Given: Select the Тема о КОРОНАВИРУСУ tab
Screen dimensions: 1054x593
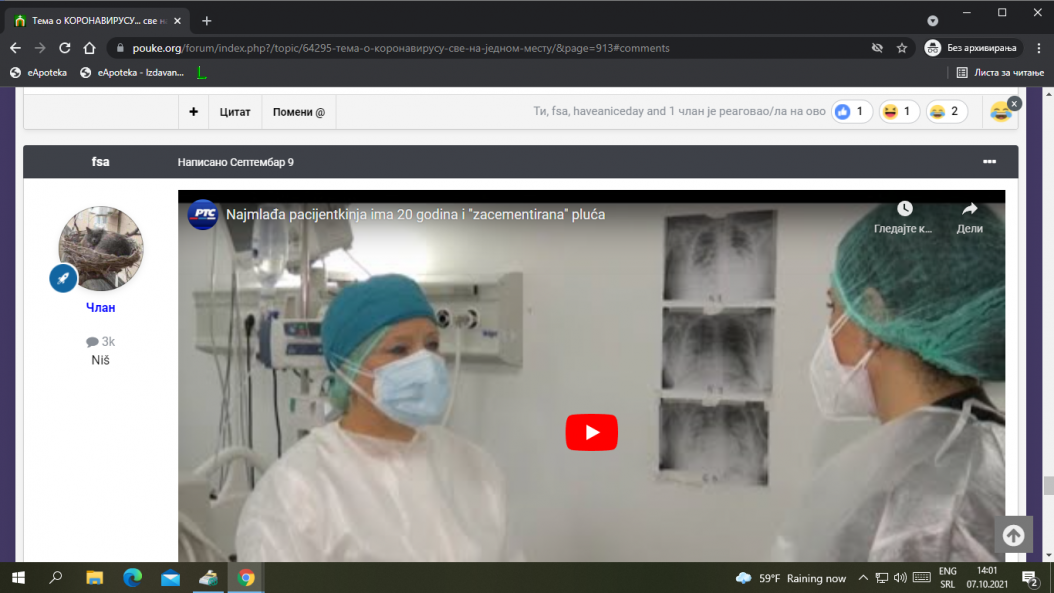Looking at the screenshot, I should [x=98, y=21].
